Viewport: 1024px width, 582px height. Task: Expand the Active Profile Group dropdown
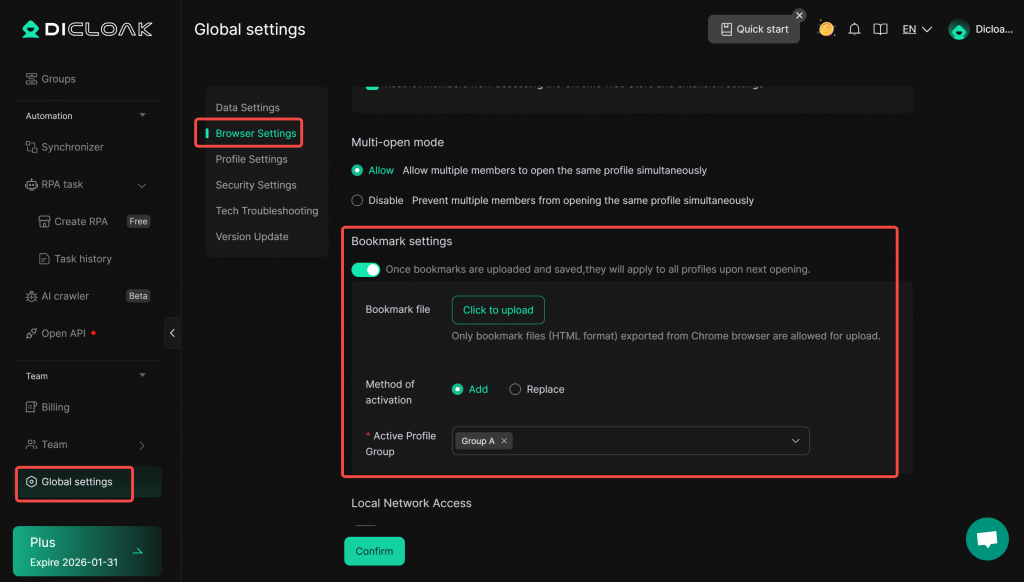point(796,441)
